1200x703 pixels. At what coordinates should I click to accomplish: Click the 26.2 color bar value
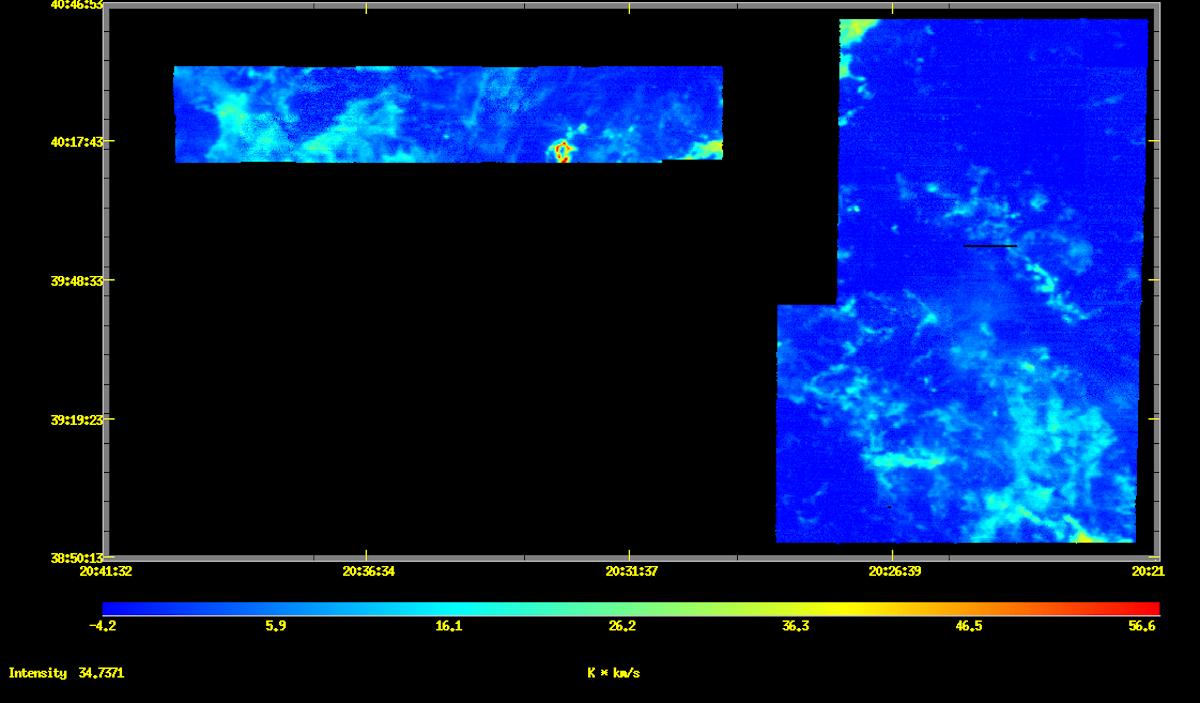pos(622,626)
